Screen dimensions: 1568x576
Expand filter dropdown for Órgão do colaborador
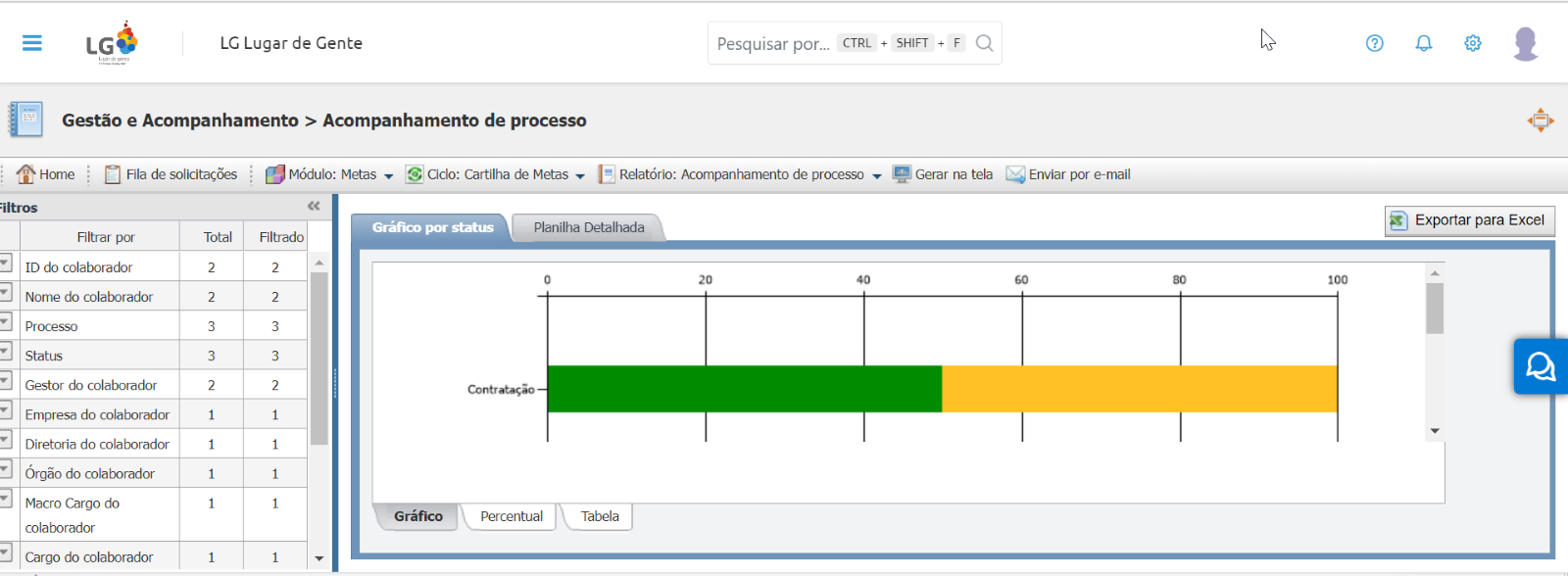pos(5,469)
